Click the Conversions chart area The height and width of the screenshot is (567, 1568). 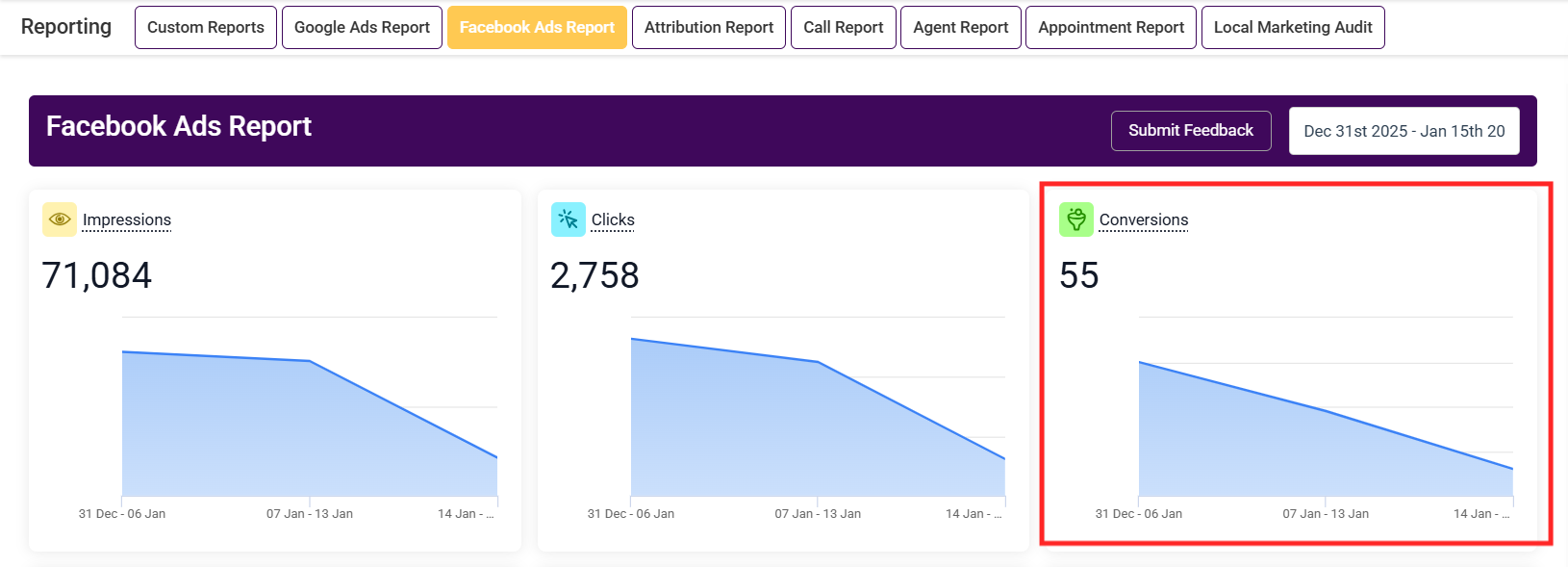click(1326, 406)
